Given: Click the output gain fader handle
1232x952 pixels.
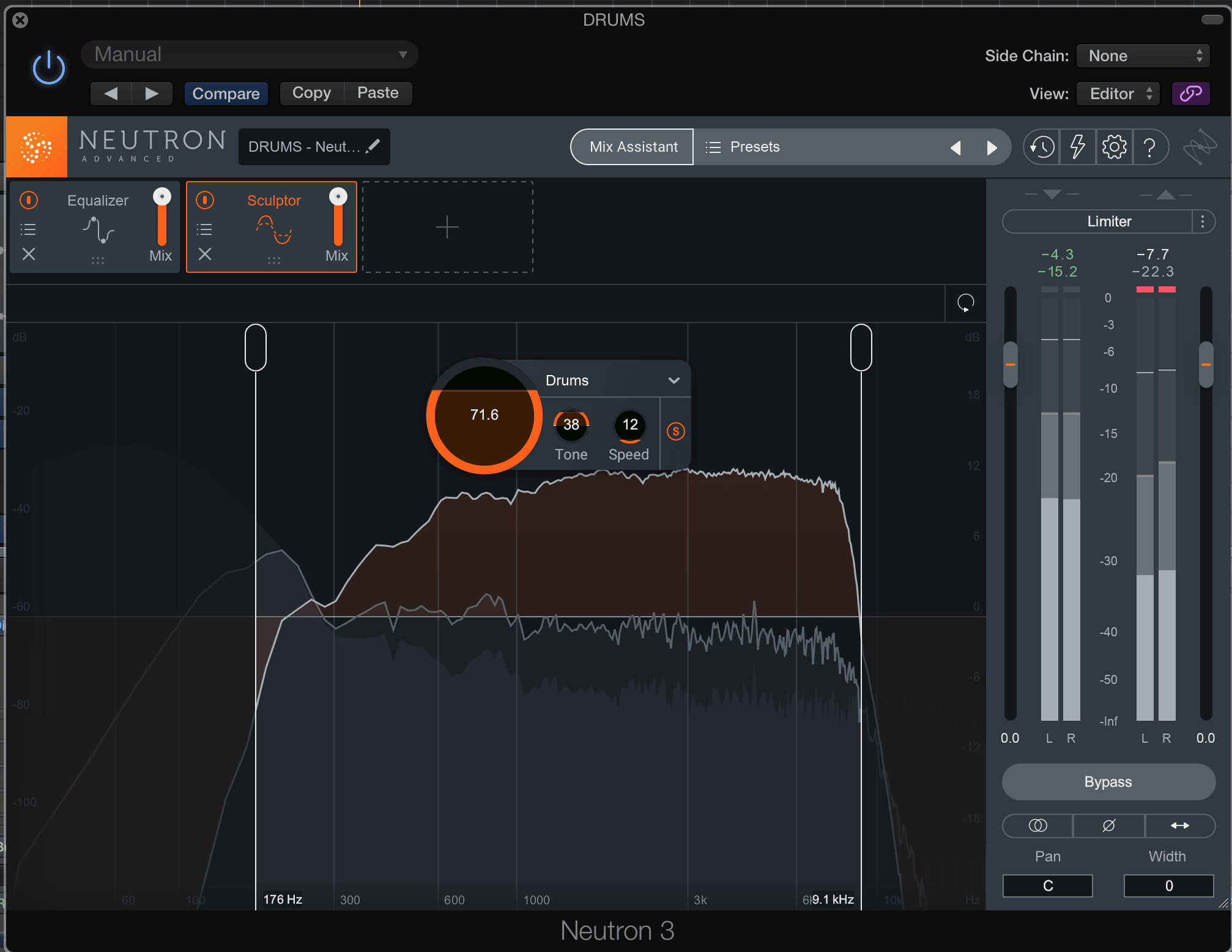Looking at the screenshot, I should [1206, 365].
